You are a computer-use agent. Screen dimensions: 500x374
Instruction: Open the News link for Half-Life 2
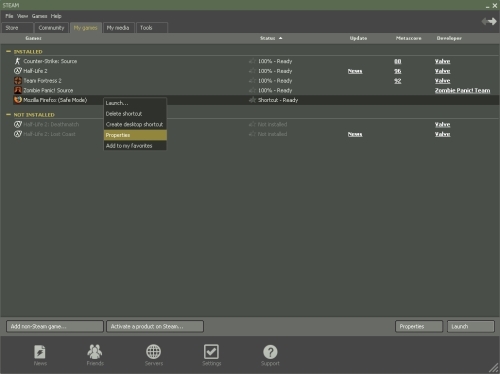pyautogui.click(x=355, y=71)
